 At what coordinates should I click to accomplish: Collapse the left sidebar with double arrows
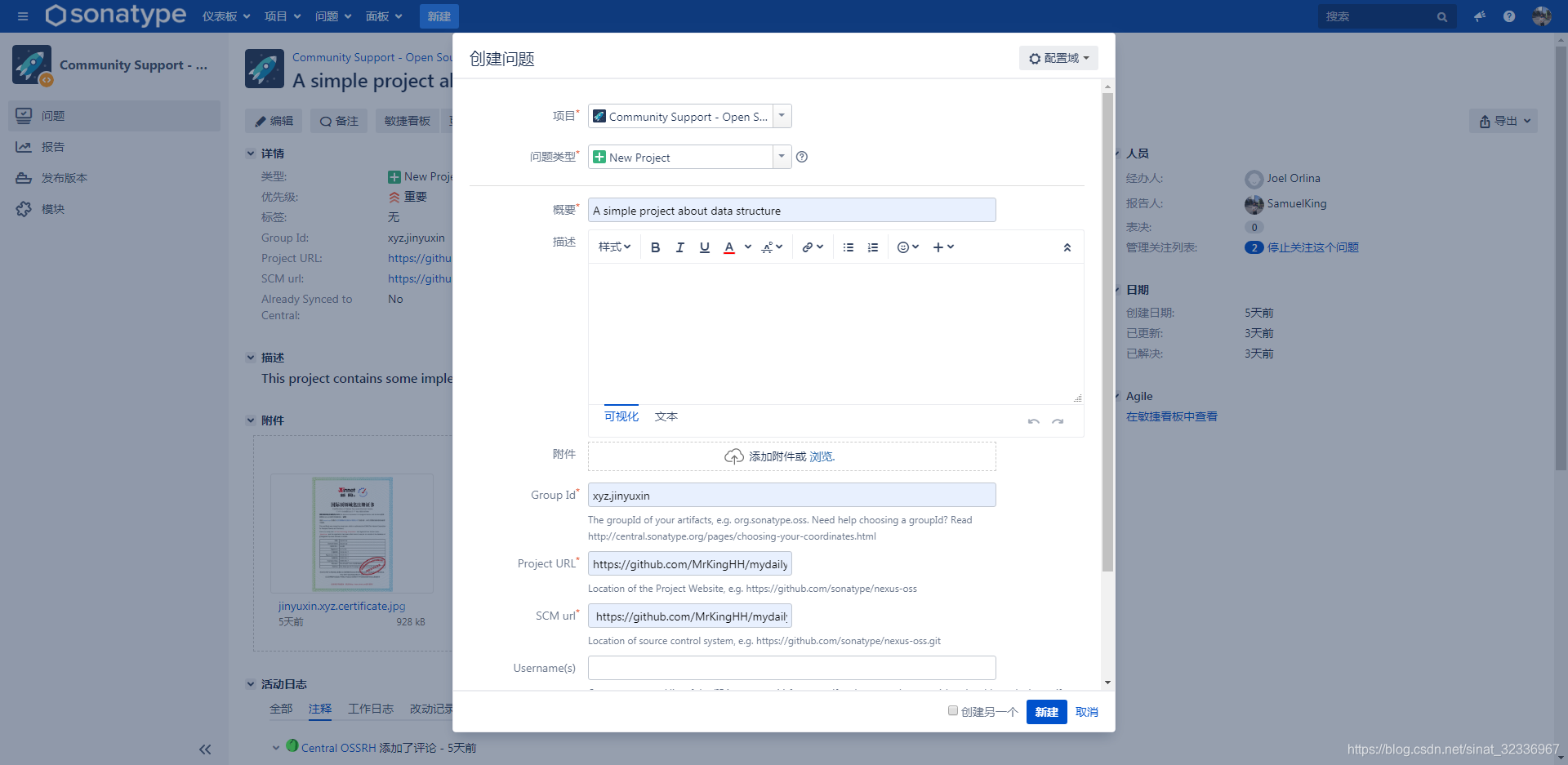coord(205,749)
